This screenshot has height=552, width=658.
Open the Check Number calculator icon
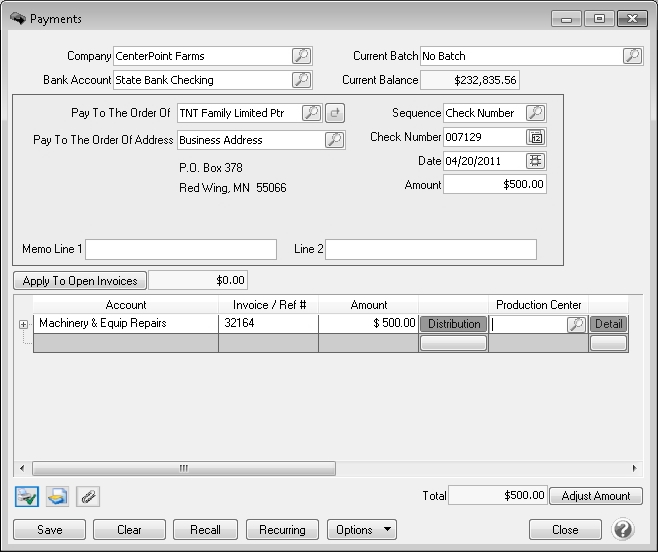[536, 137]
